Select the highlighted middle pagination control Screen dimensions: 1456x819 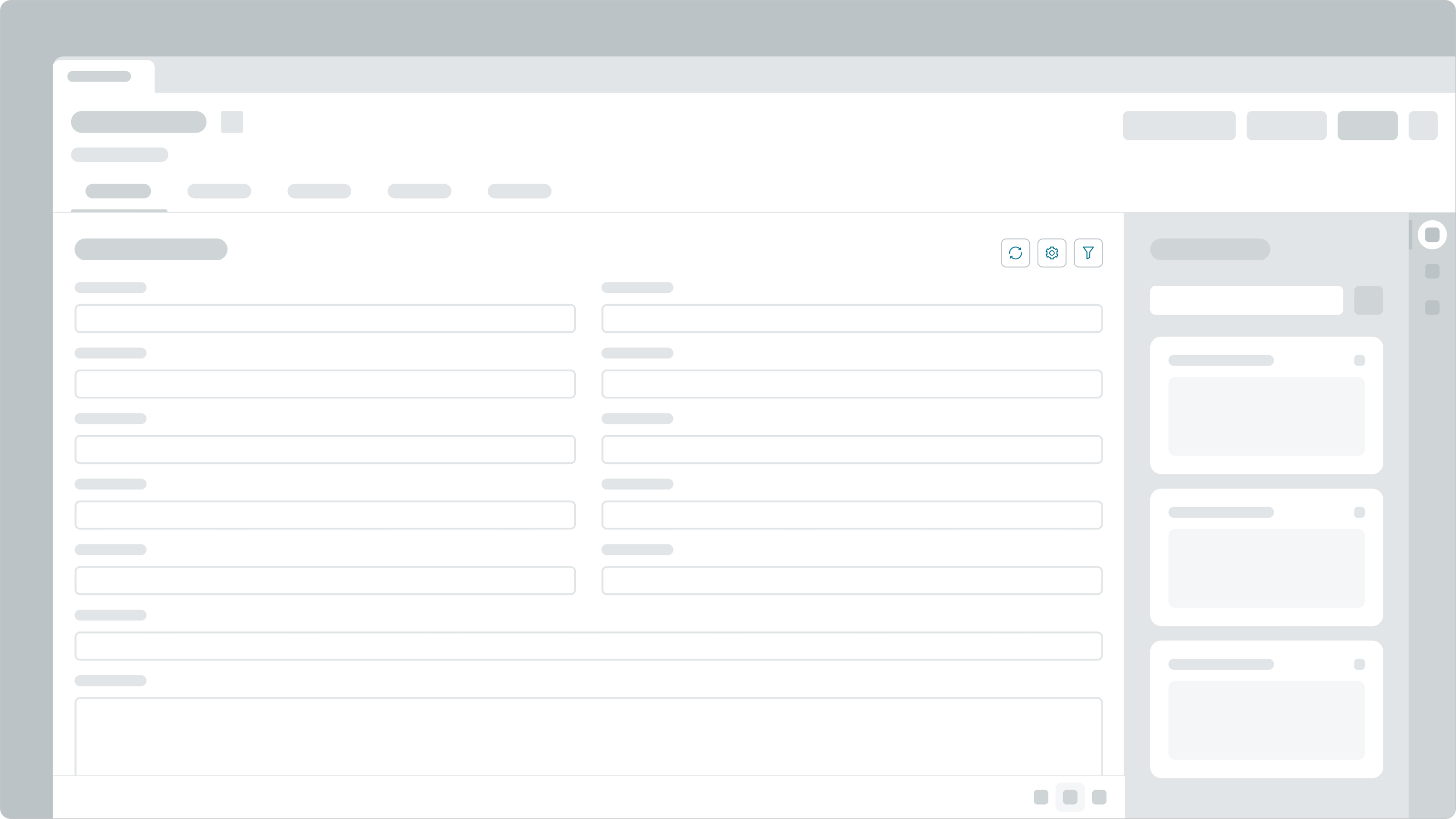click(1070, 797)
